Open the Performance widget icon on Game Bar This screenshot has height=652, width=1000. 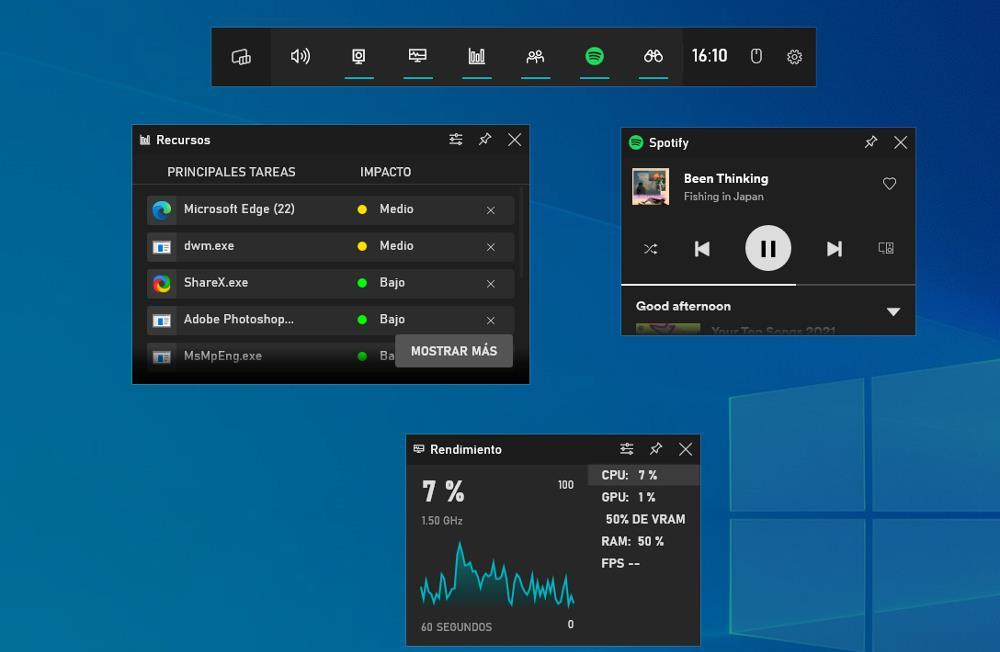pos(418,57)
